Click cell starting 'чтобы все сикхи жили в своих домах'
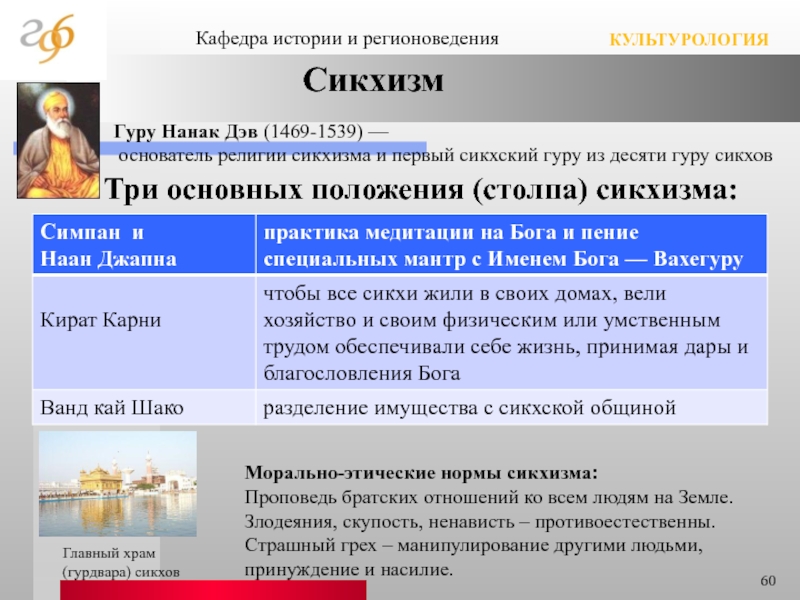The image size is (800, 600). pos(512,332)
